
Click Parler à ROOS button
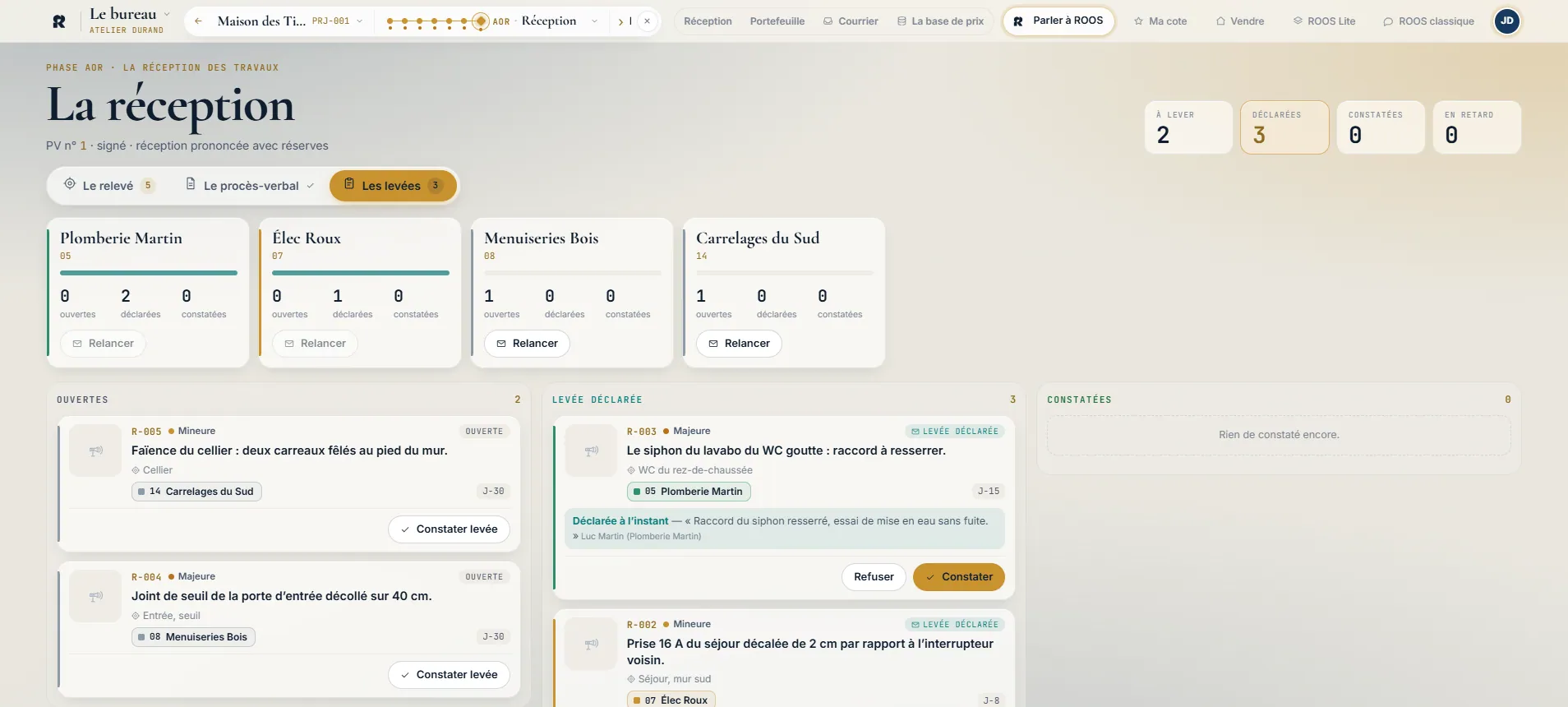tap(1058, 21)
